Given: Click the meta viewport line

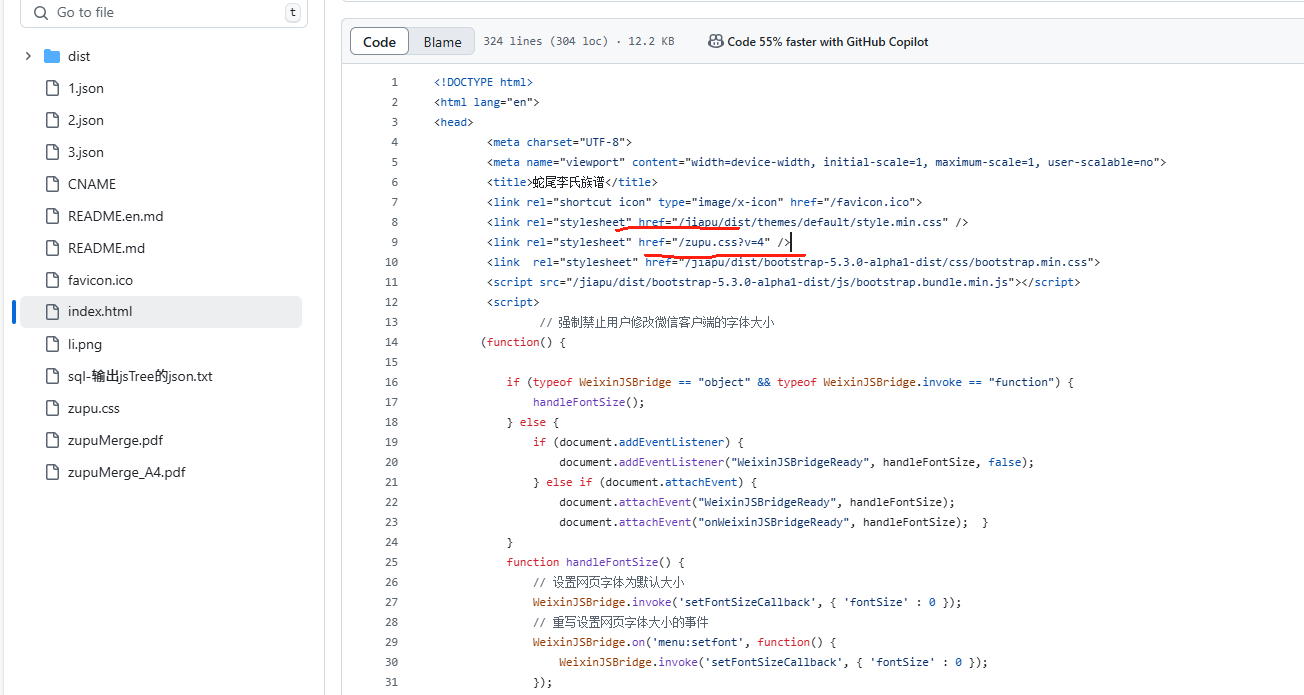Looking at the screenshot, I should [827, 162].
